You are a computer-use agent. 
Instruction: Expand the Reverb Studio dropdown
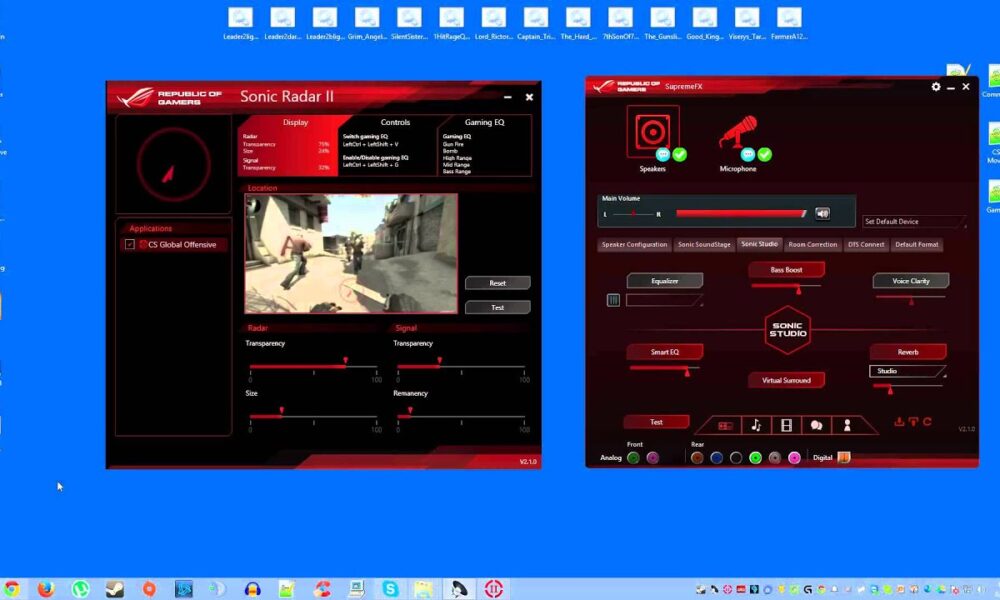tap(908, 371)
